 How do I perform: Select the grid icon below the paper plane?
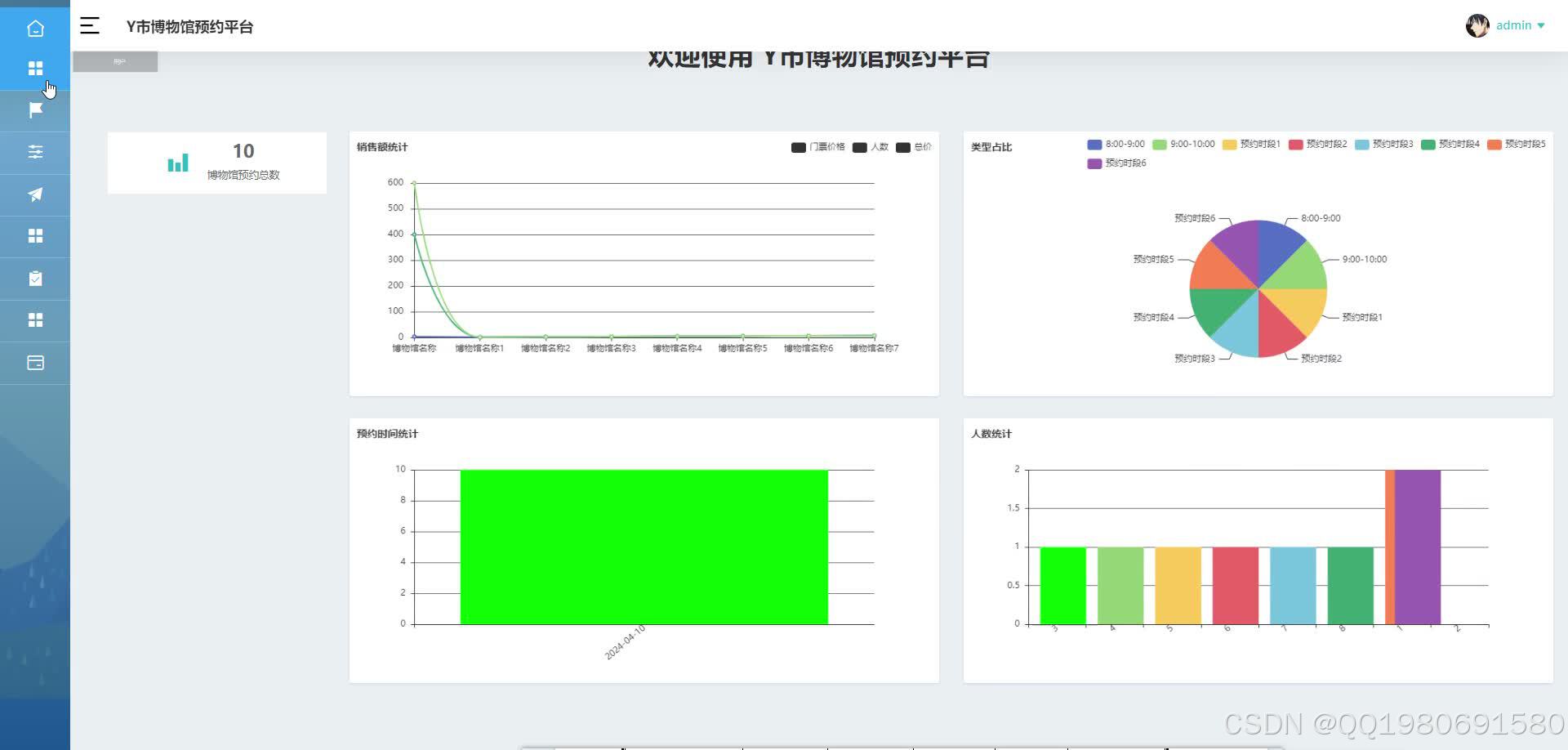coord(35,236)
